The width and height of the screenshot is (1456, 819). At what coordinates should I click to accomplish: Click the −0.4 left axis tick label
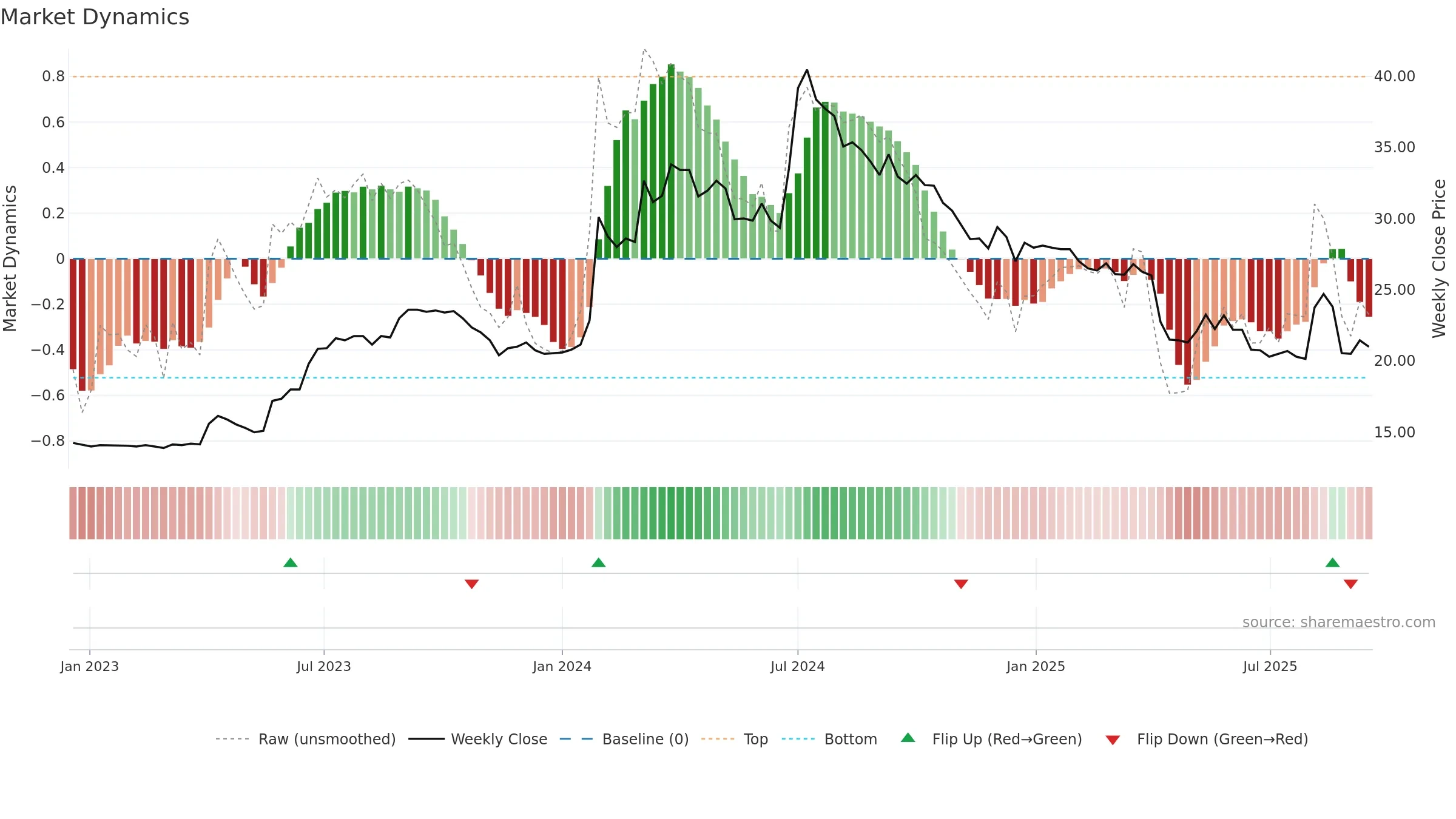click(48, 349)
